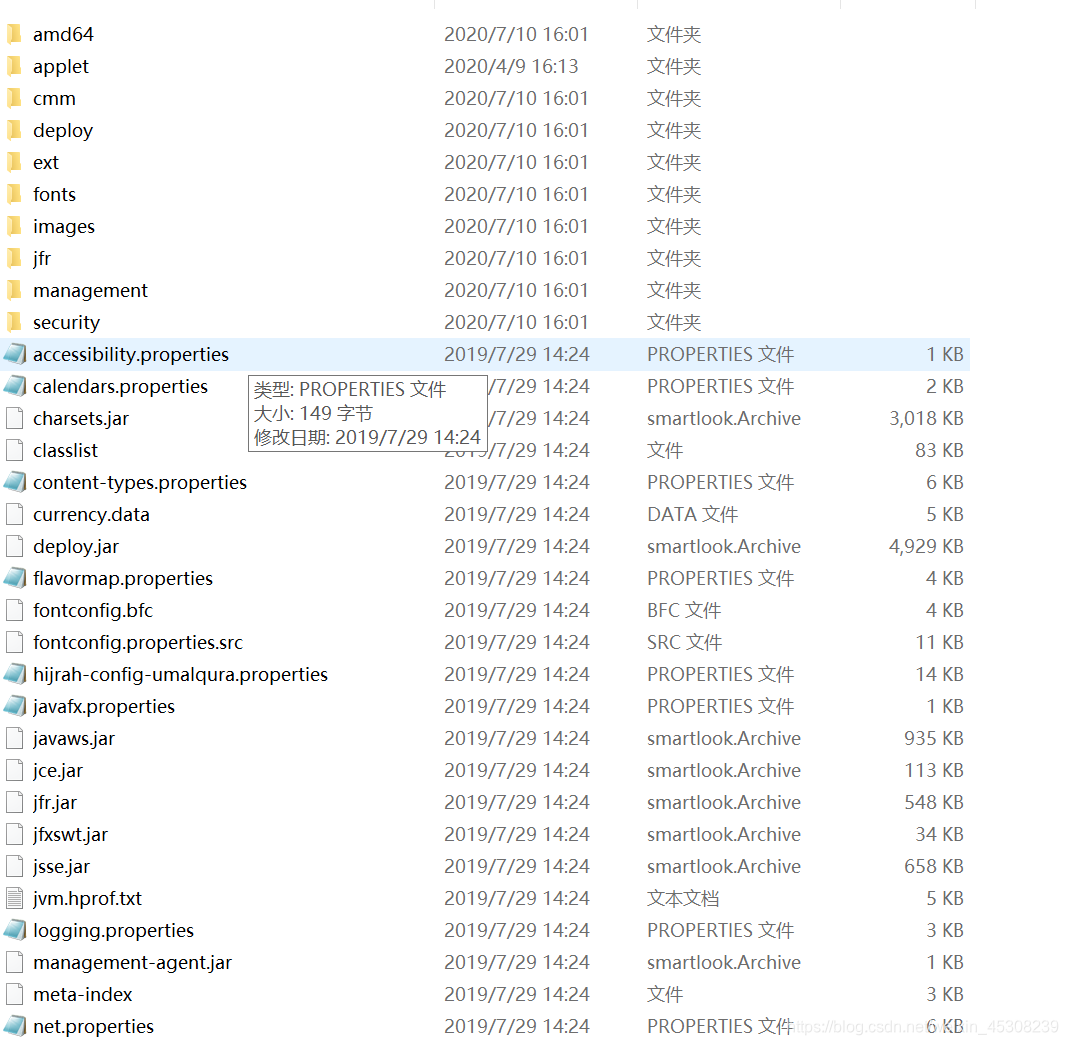1068x1045 pixels.
Task: Select file name net.properties
Action: click(x=93, y=1027)
